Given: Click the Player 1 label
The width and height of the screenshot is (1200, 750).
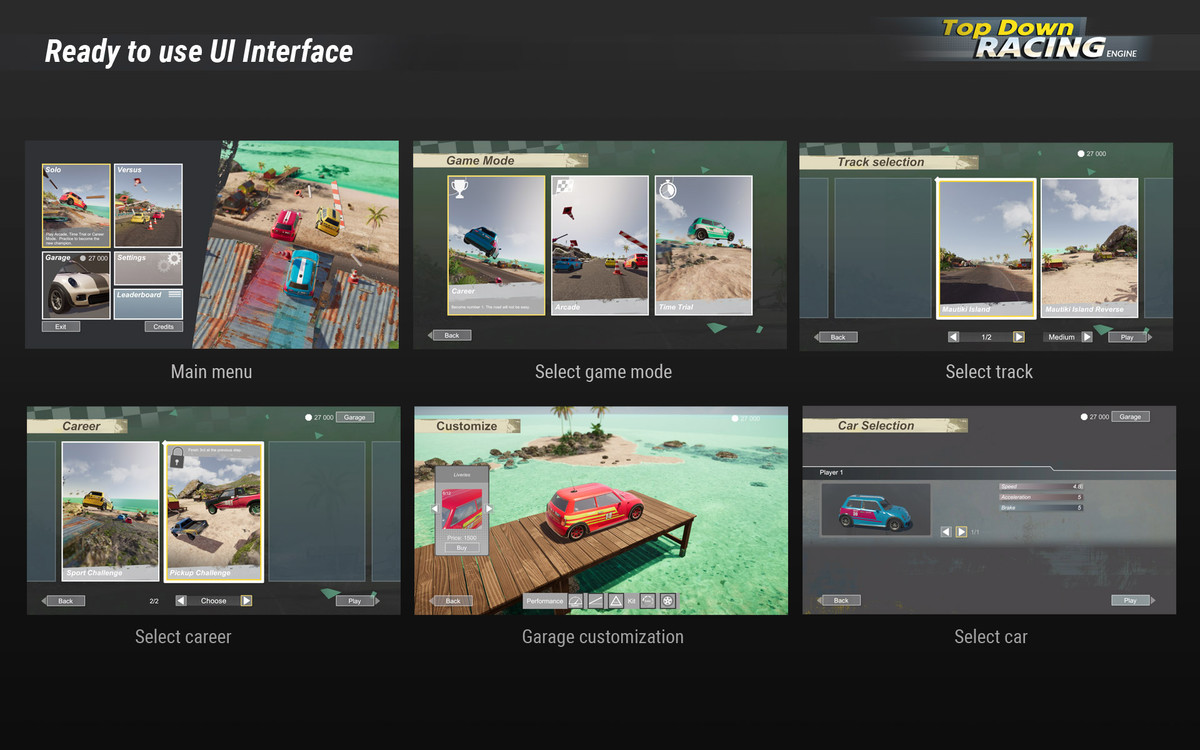Looking at the screenshot, I should pos(831,472).
